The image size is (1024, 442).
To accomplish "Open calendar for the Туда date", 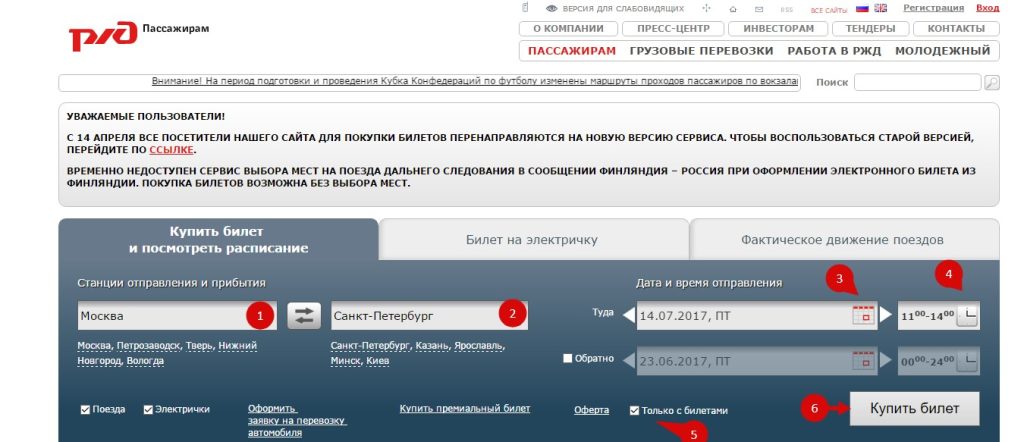I will coord(863,315).
